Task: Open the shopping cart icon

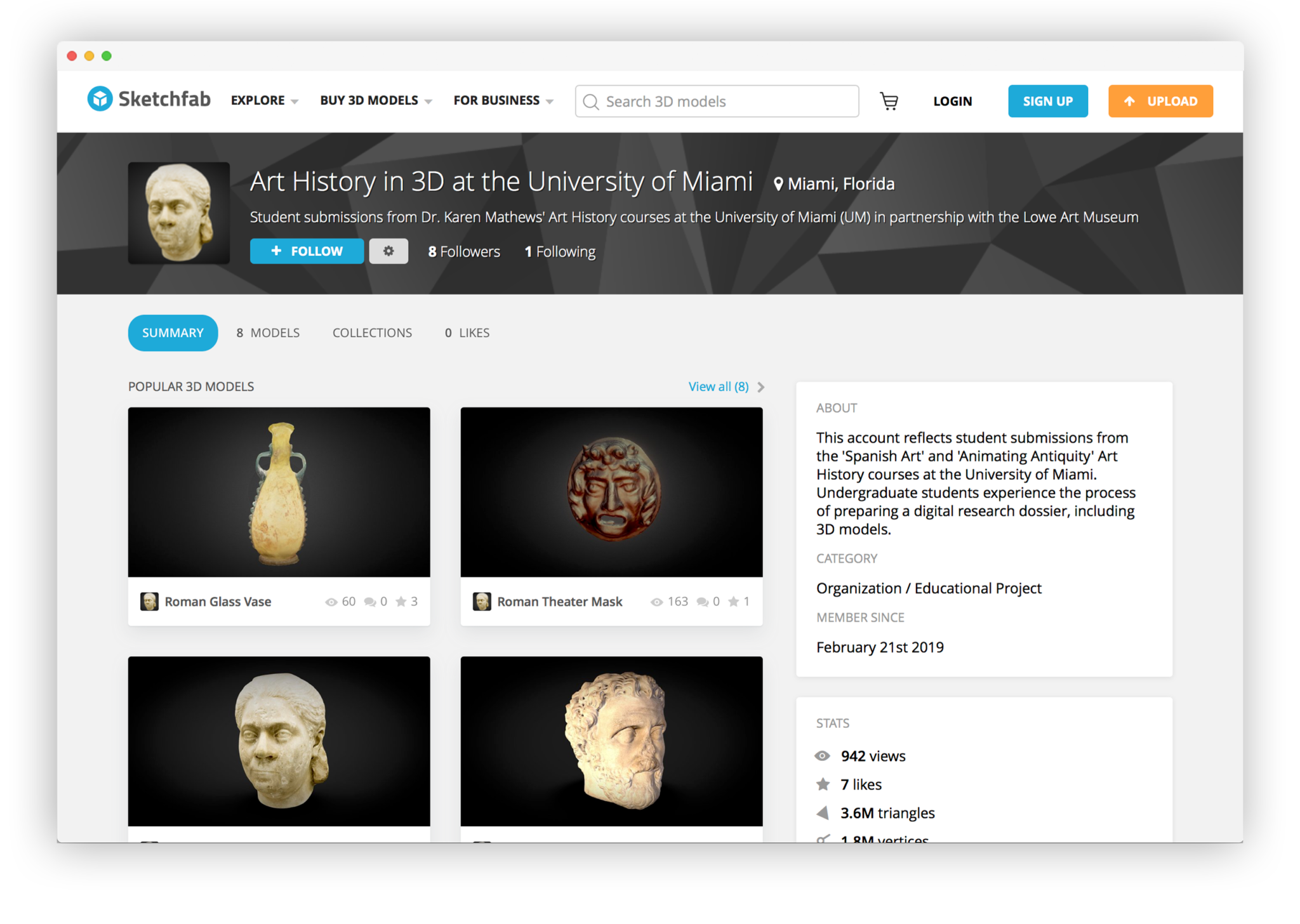Action: coord(889,101)
